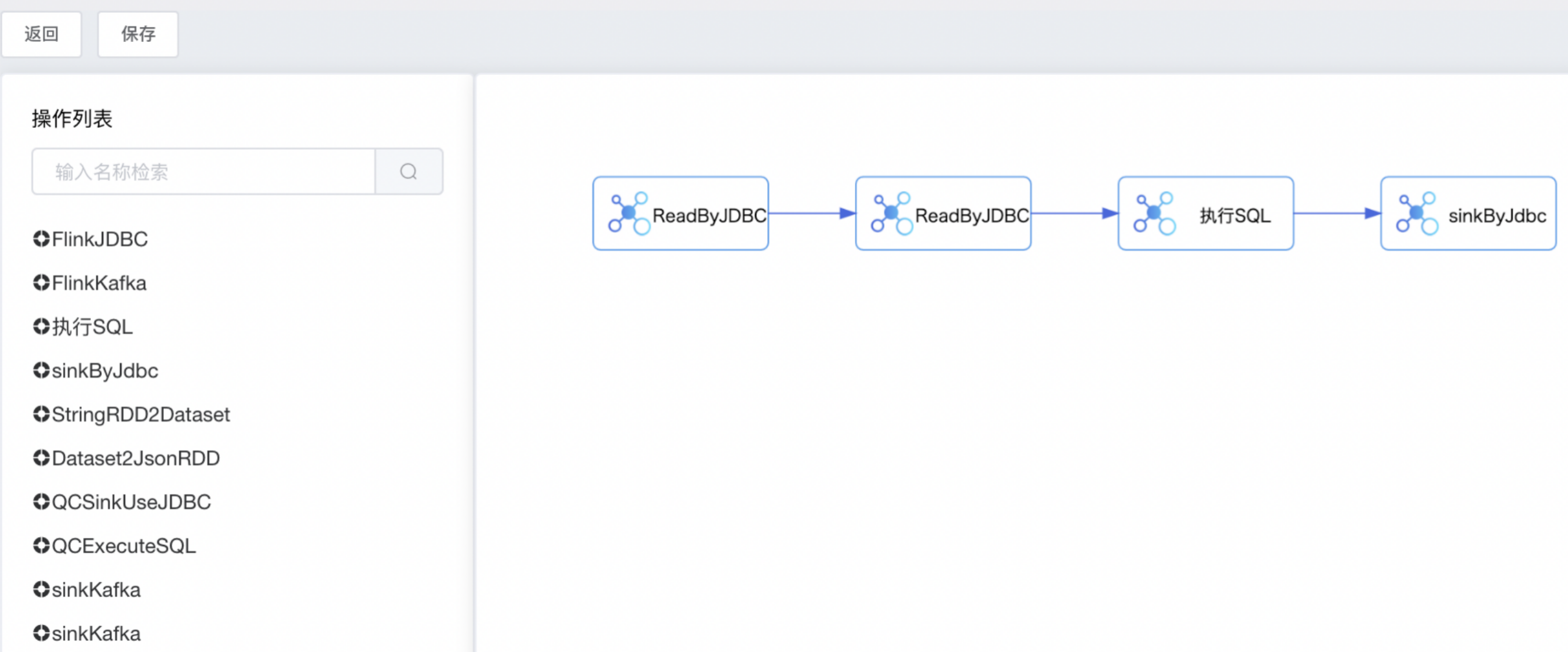Select QCSinkUseJDBC in the operation list

[132, 502]
